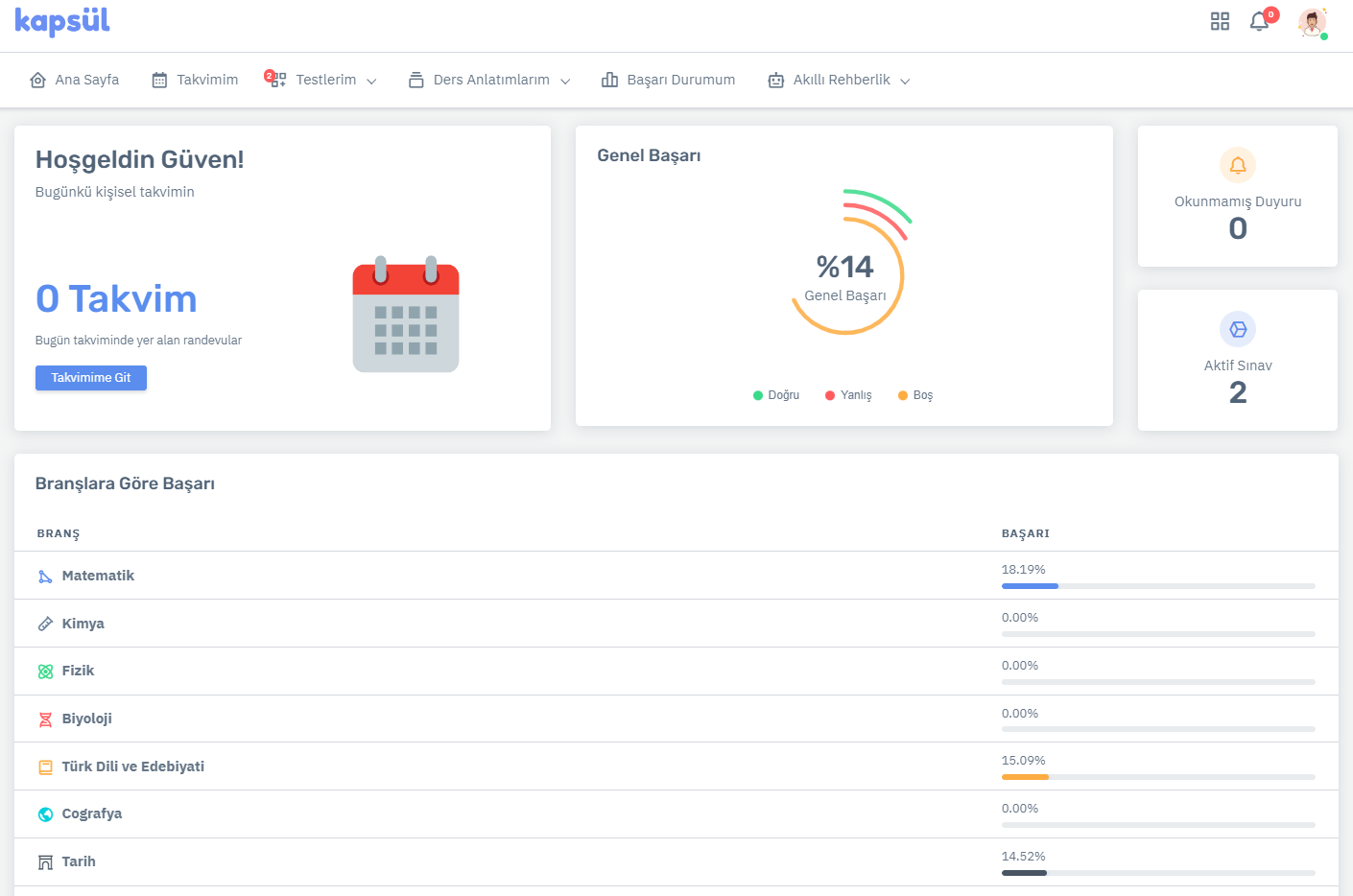
Task: Click the Akıllı Rehberlik robot icon
Action: 775,80
